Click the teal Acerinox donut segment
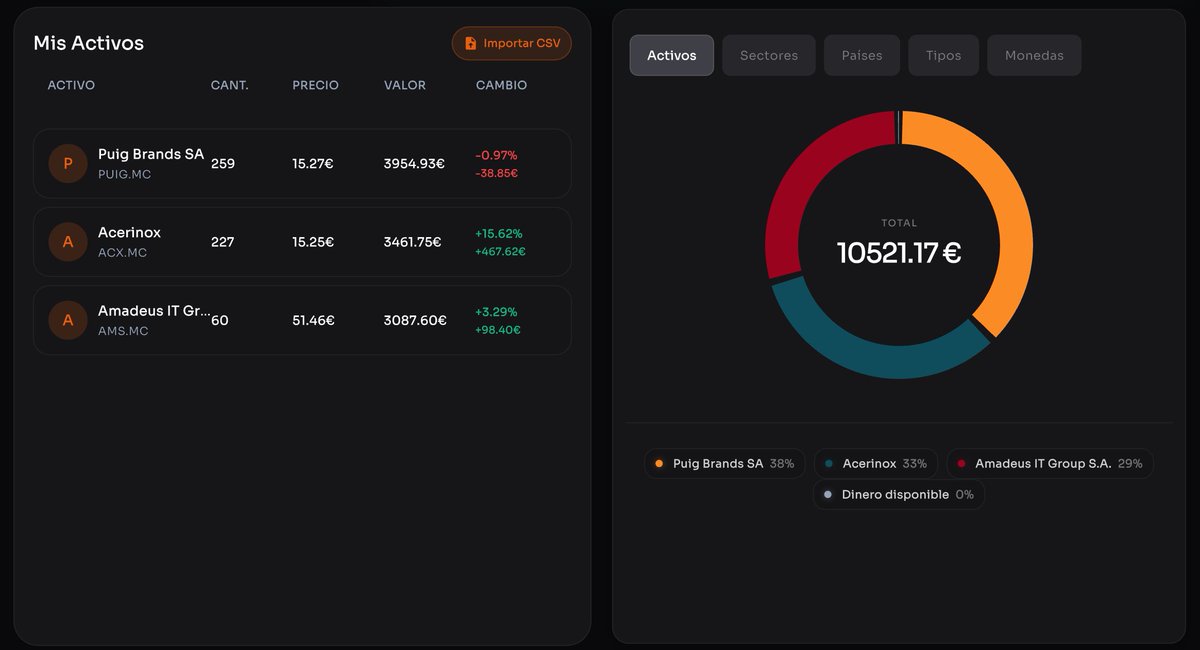 click(x=868, y=358)
